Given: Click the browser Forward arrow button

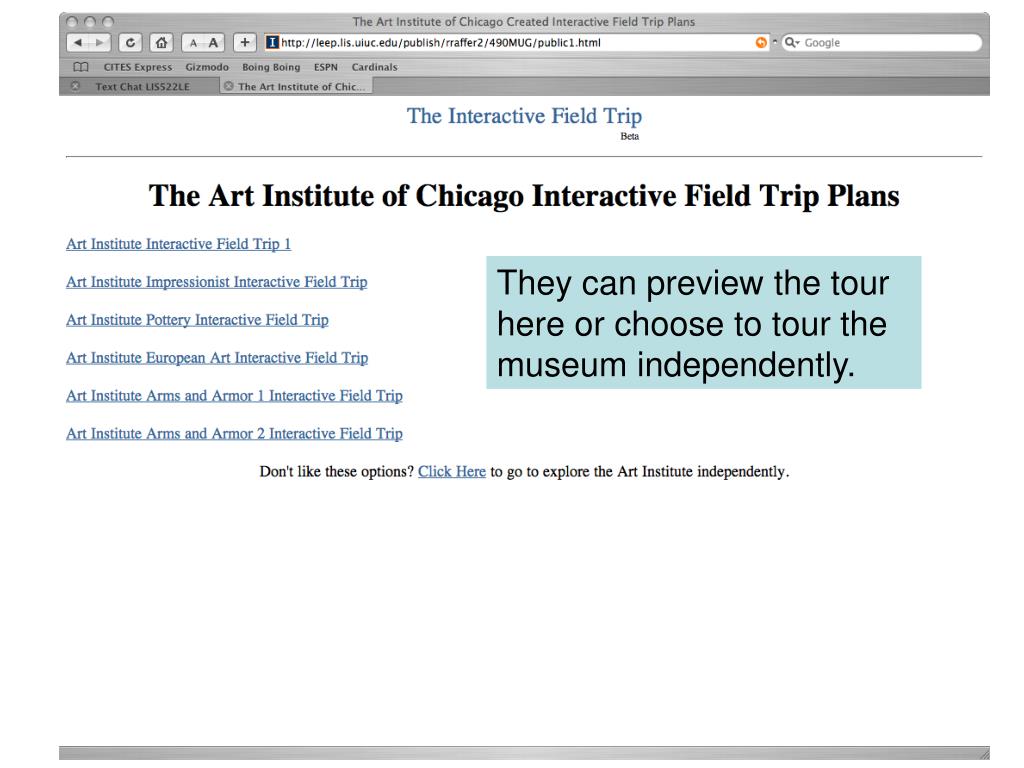Looking at the screenshot, I should click(x=99, y=43).
